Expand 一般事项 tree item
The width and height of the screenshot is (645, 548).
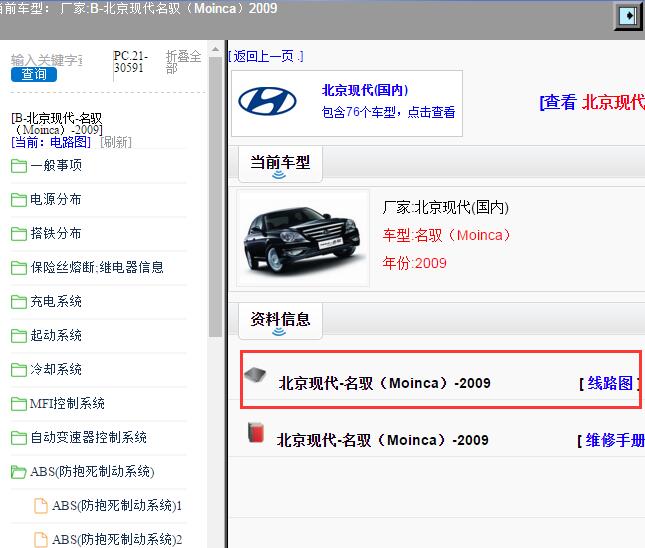[56, 165]
